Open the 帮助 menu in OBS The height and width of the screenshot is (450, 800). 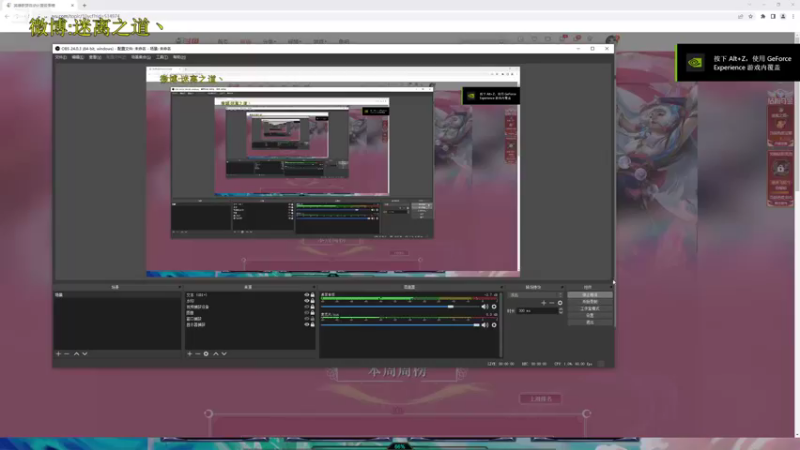tap(179, 57)
